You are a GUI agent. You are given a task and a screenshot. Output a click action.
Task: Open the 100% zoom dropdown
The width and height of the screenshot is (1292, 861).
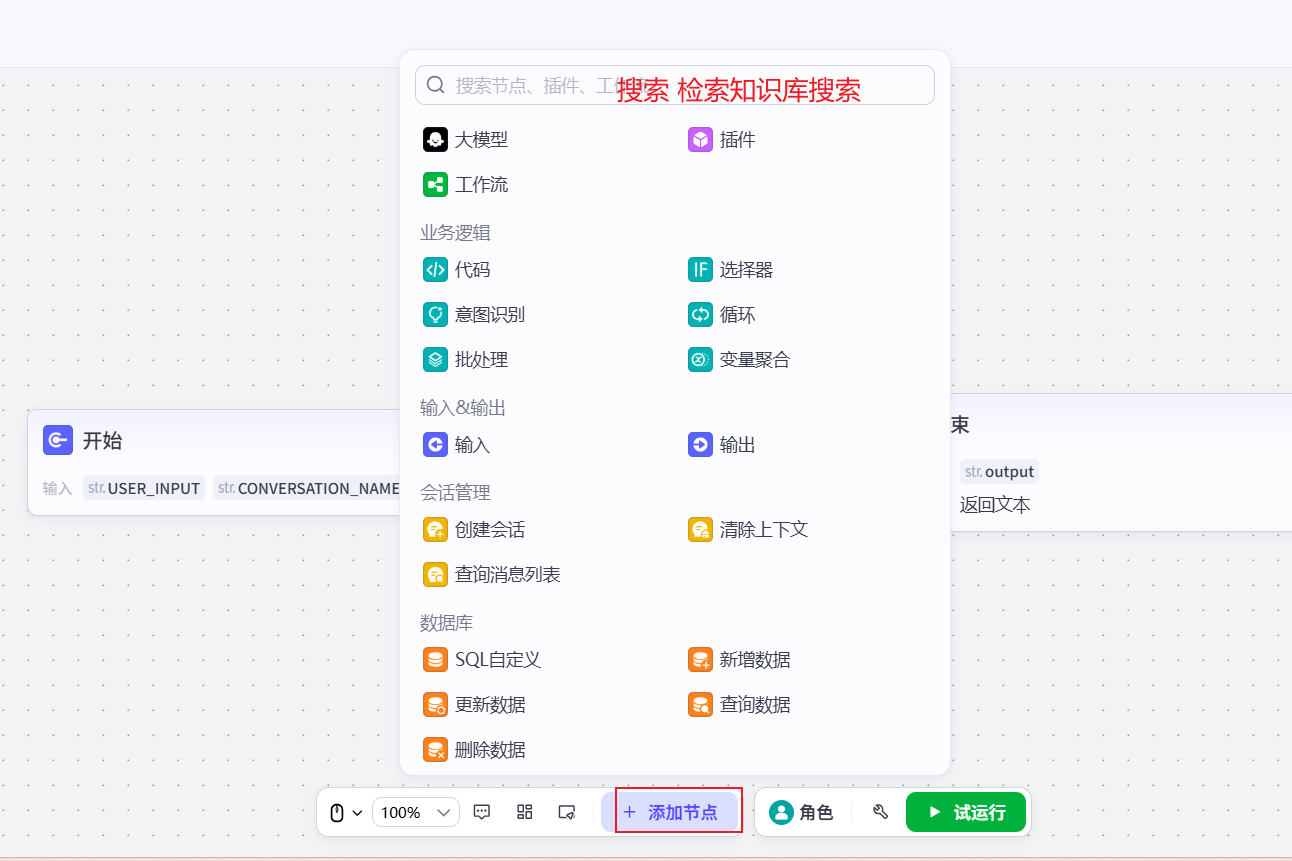click(416, 812)
